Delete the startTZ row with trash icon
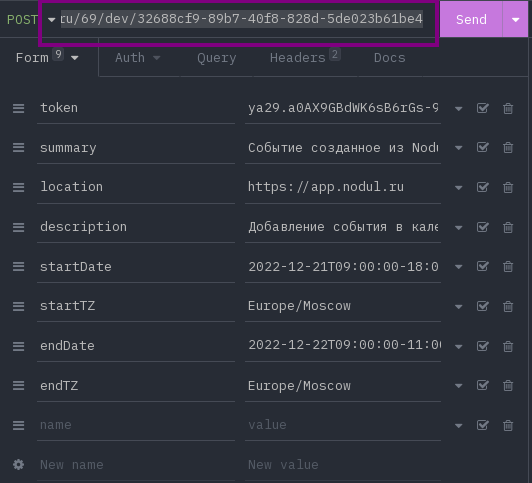532x483 pixels. coord(508,307)
